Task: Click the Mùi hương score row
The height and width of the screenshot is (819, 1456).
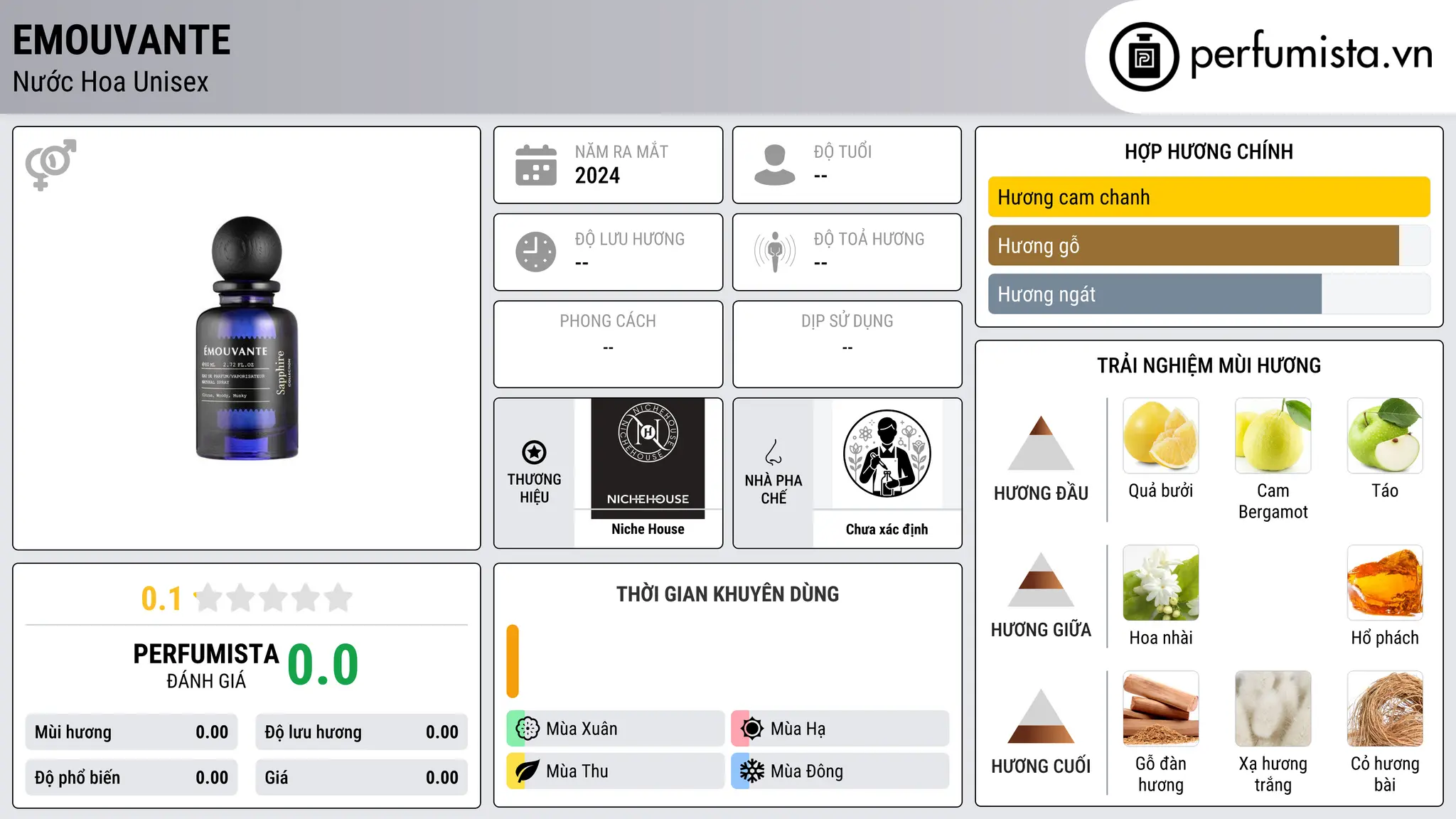Action: click(x=132, y=732)
